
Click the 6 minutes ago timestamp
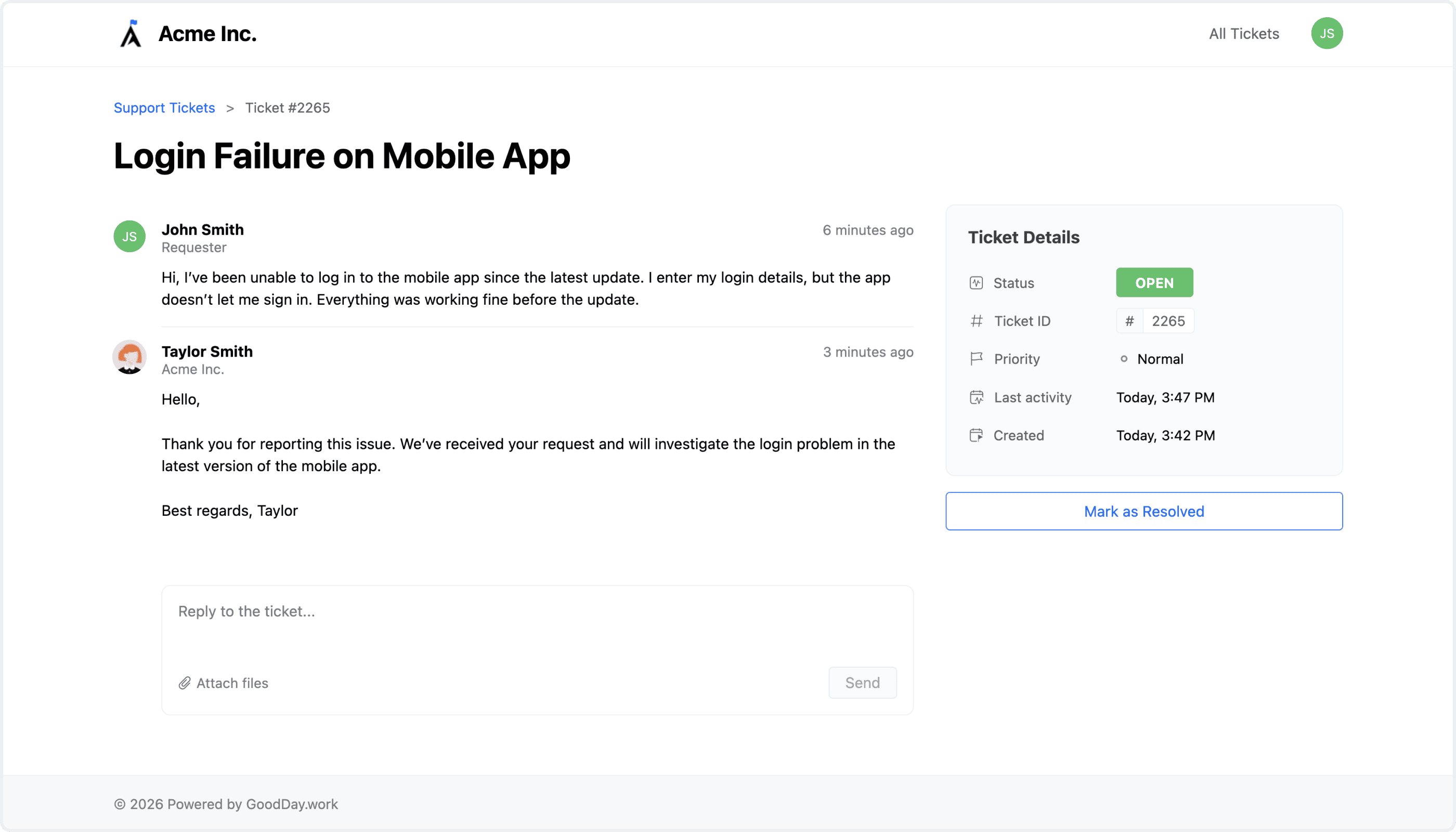(867, 230)
